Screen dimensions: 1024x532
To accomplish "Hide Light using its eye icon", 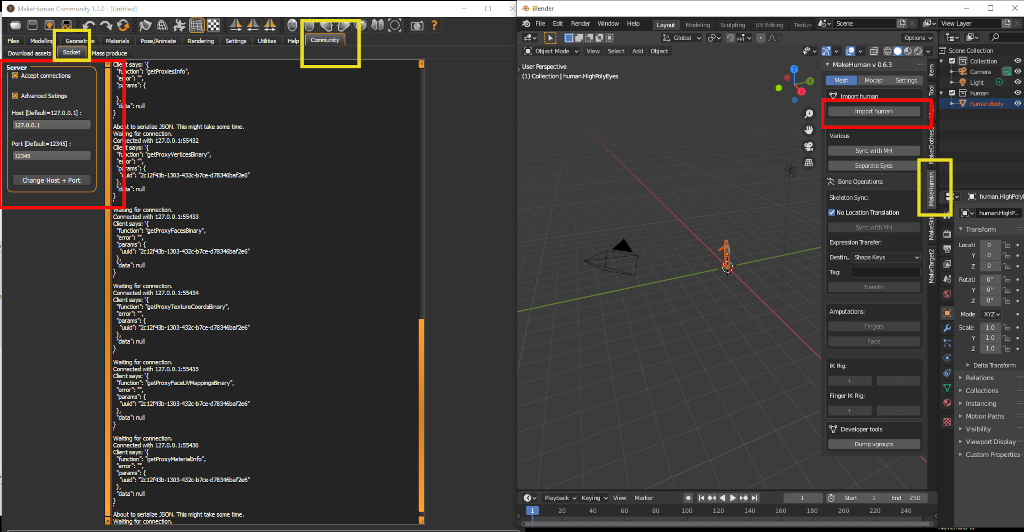I will (x=1017, y=82).
